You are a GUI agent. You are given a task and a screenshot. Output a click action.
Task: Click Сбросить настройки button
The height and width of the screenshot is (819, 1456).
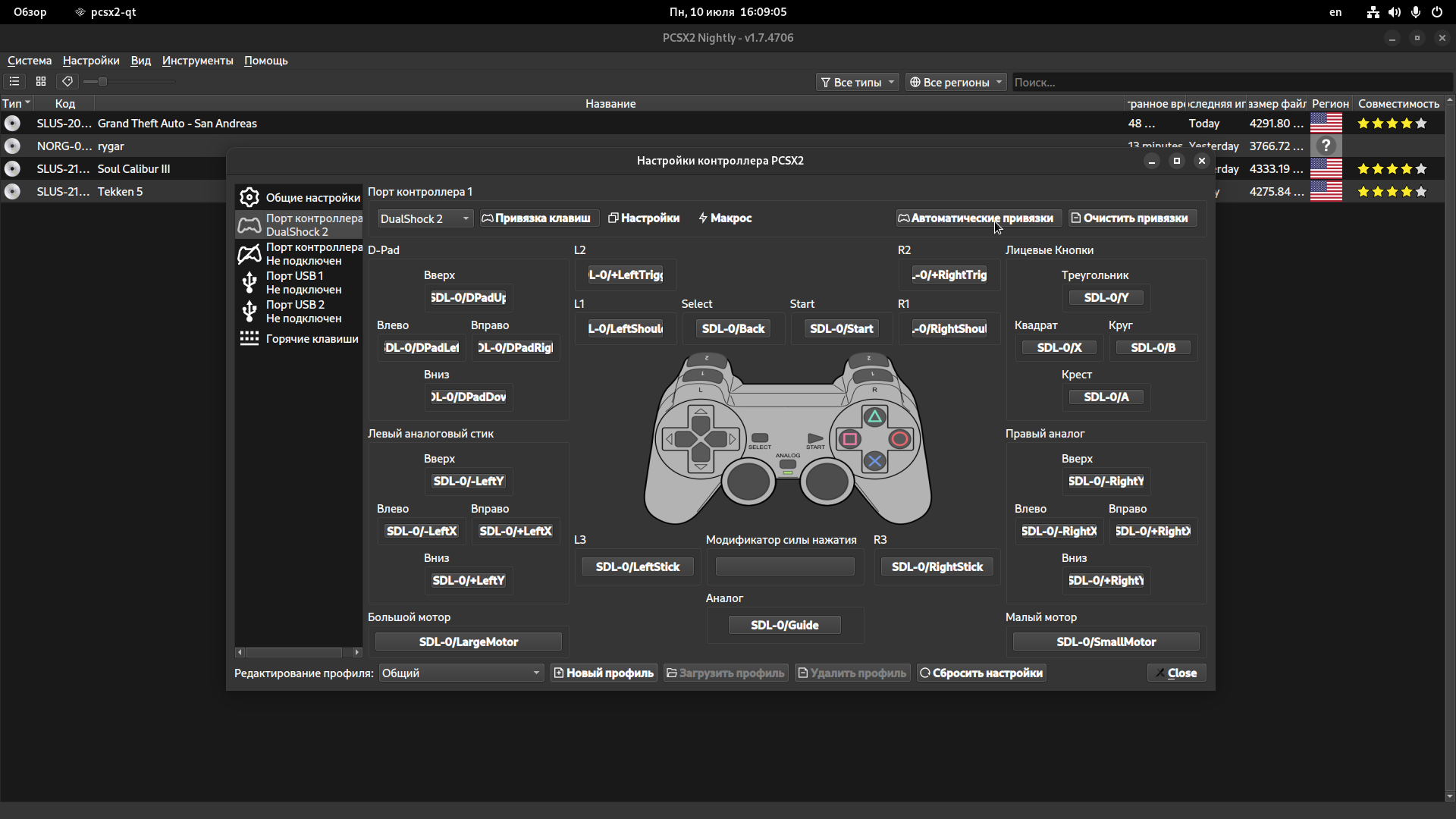click(x=981, y=673)
